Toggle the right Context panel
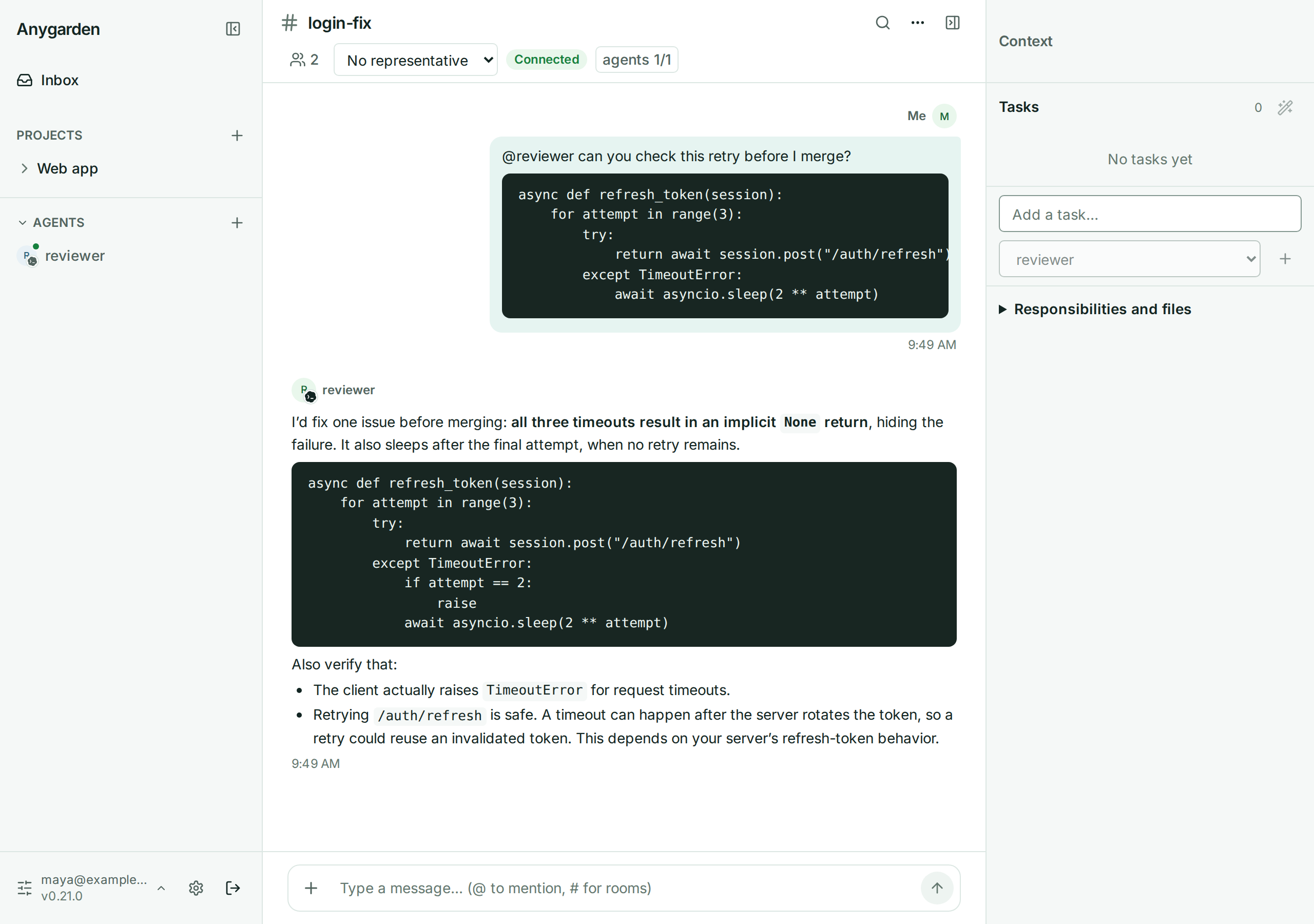 [952, 23]
